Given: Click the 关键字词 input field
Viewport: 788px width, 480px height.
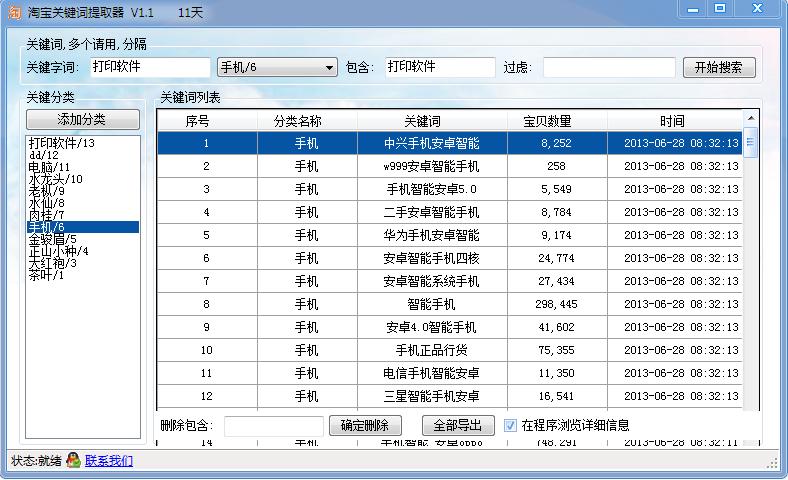Looking at the screenshot, I should coord(148,68).
